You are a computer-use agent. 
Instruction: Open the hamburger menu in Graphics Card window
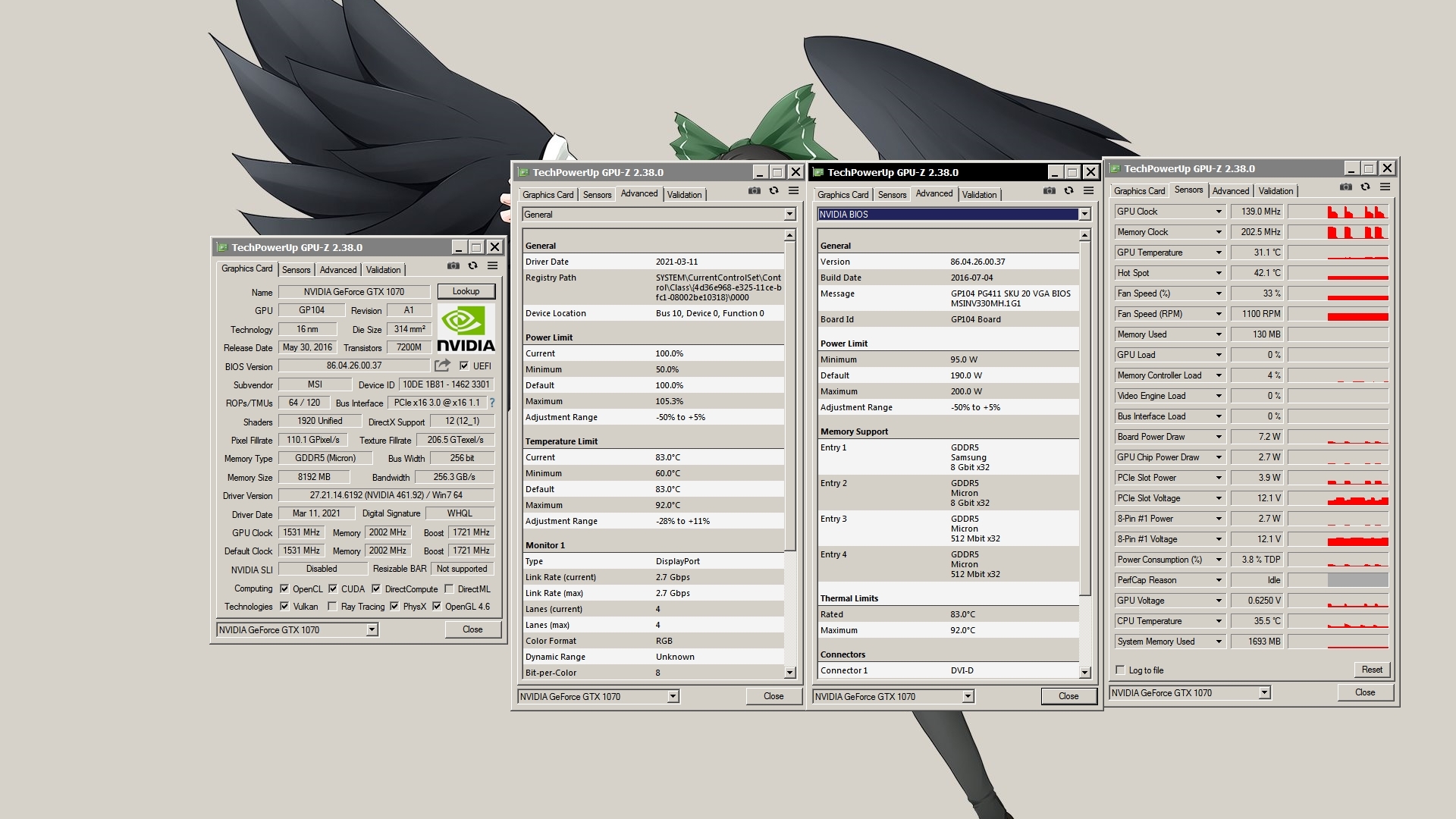point(493,266)
